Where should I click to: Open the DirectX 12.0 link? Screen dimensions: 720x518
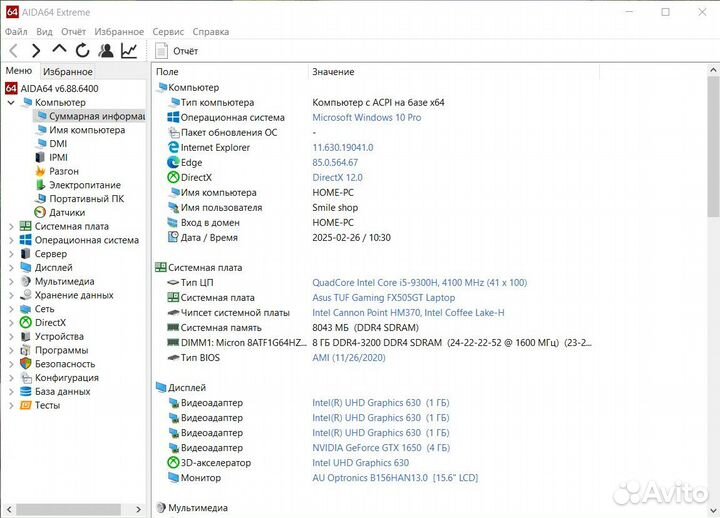[337, 178]
